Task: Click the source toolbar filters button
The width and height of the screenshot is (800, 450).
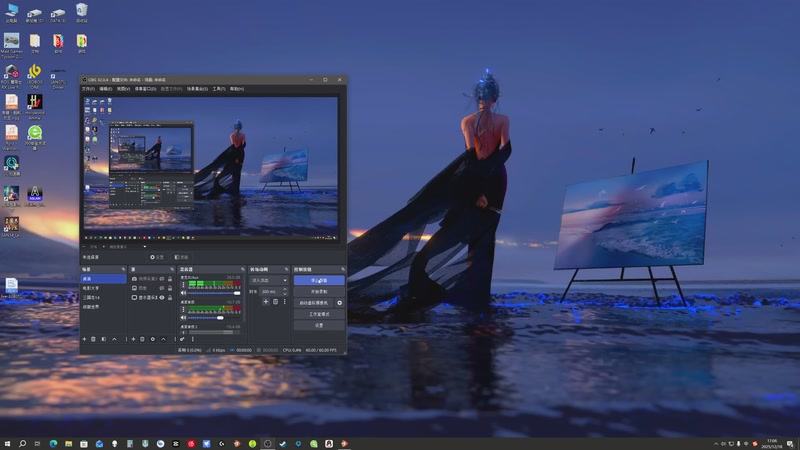Action: click(x=181, y=257)
